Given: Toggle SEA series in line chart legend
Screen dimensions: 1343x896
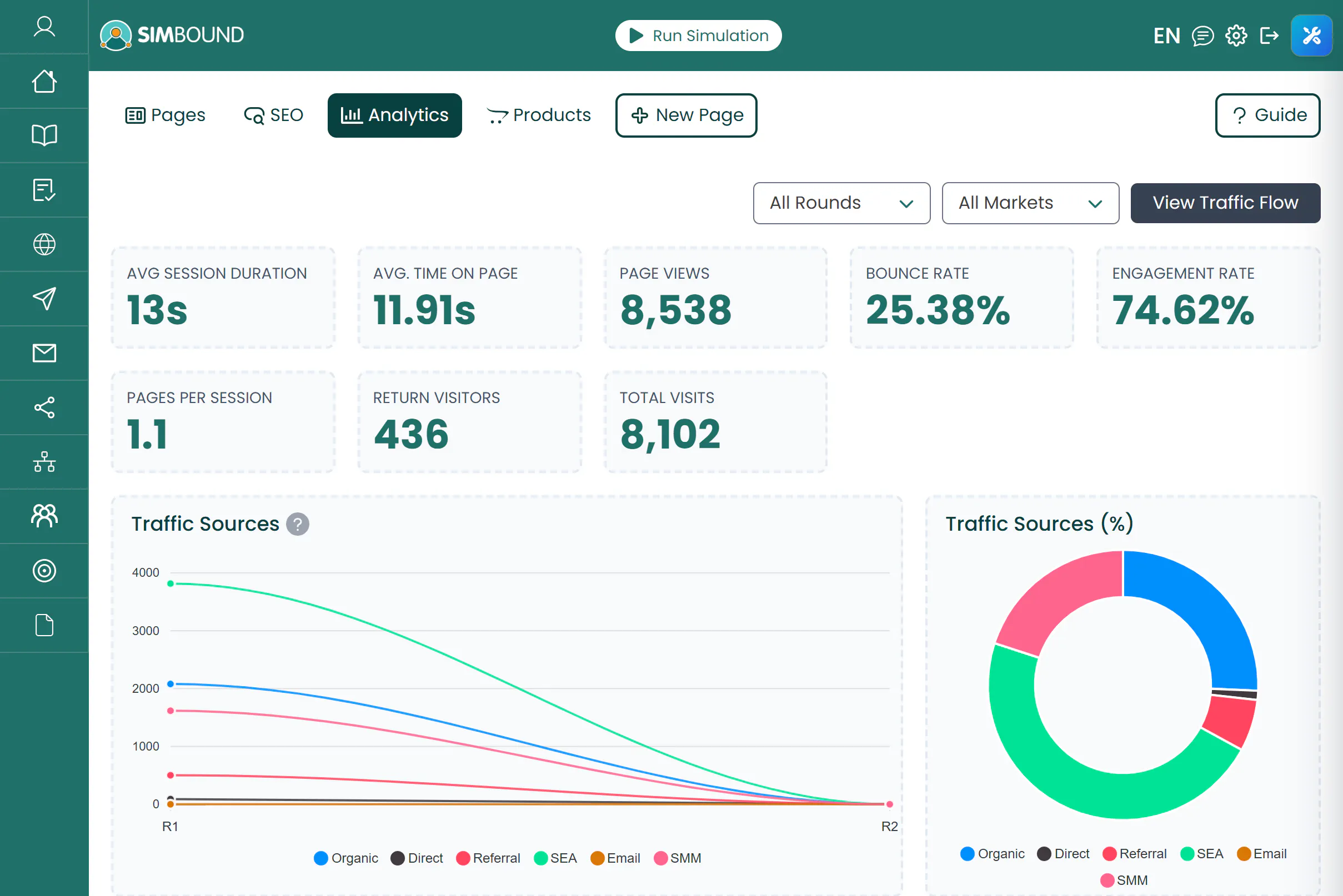Looking at the screenshot, I should tap(555, 858).
